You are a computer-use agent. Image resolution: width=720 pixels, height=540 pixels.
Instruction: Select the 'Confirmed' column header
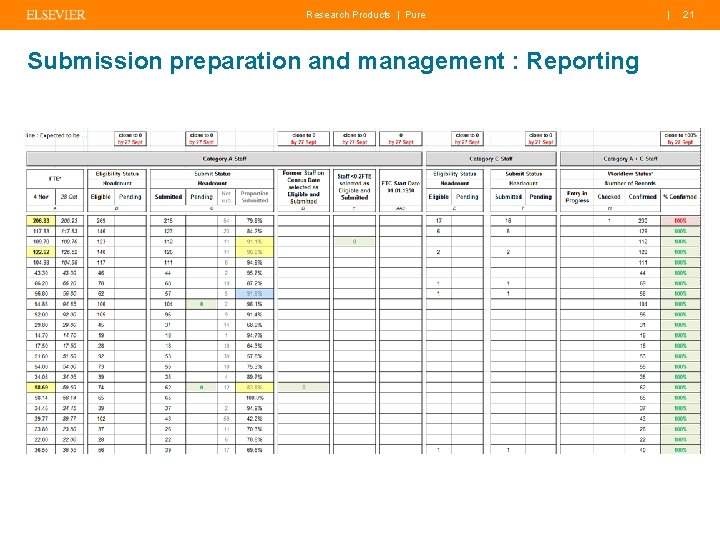pyautogui.click(x=642, y=197)
